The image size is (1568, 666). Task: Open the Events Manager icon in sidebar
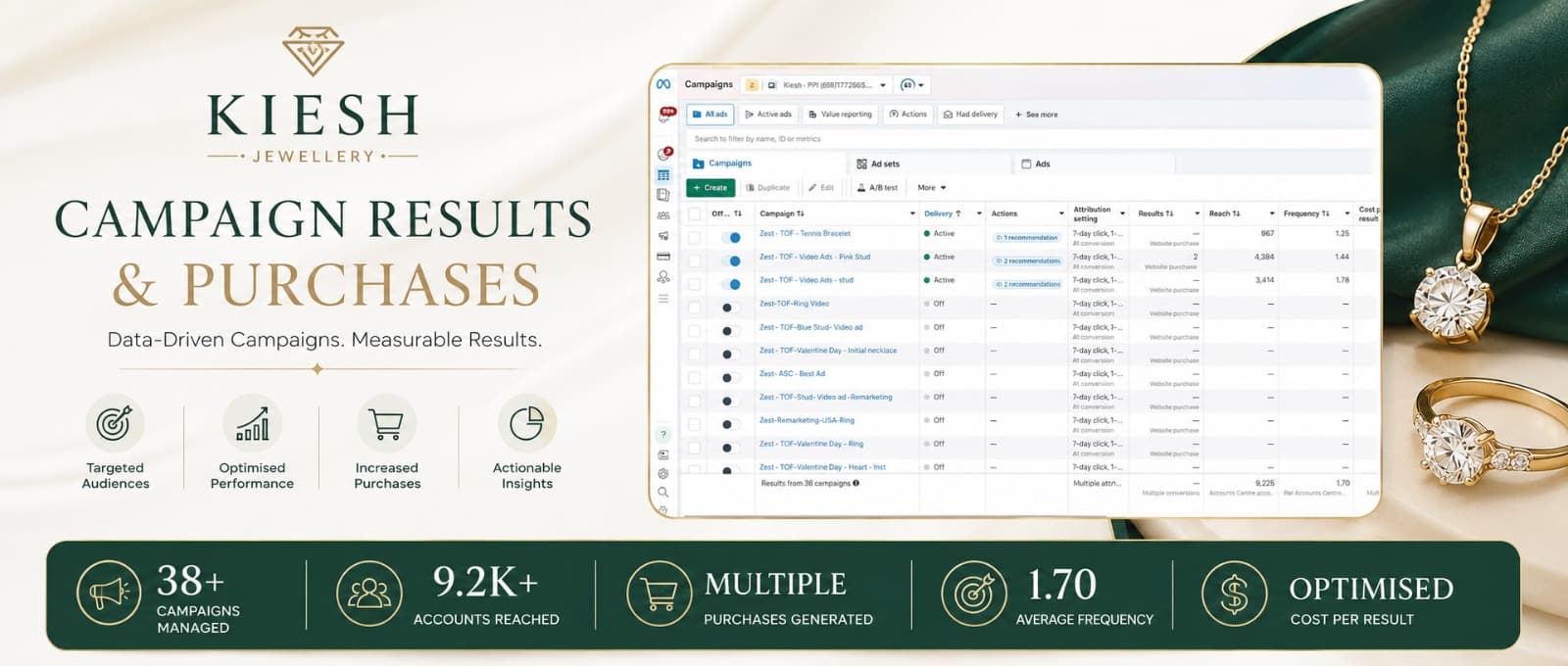tap(663, 277)
